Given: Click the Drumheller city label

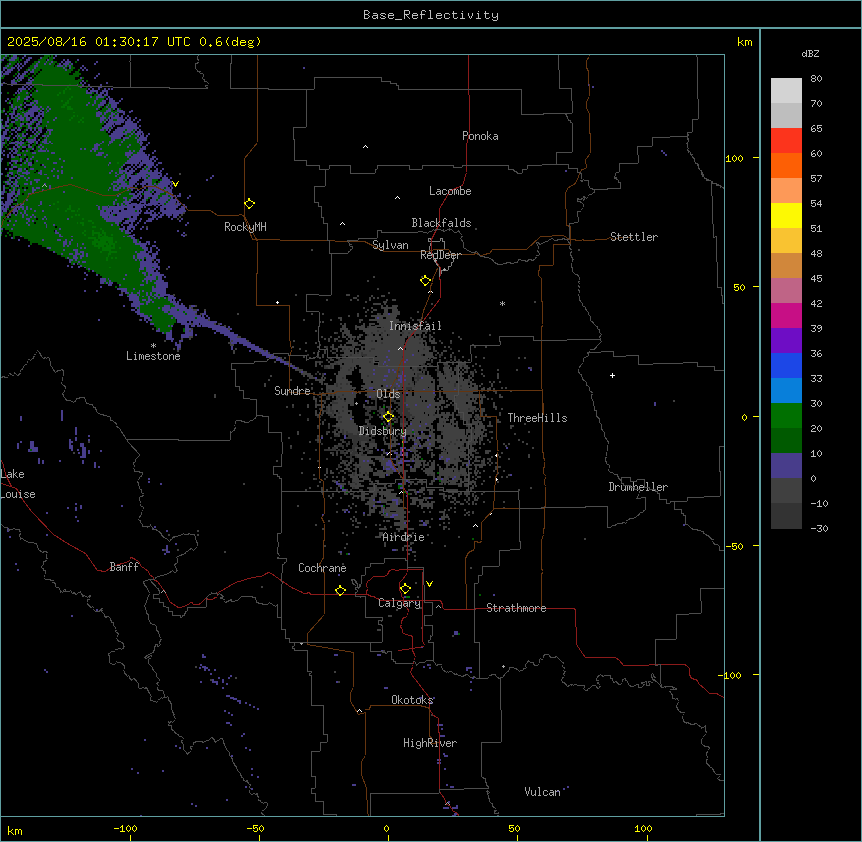Looking at the screenshot, I should click(x=638, y=487).
